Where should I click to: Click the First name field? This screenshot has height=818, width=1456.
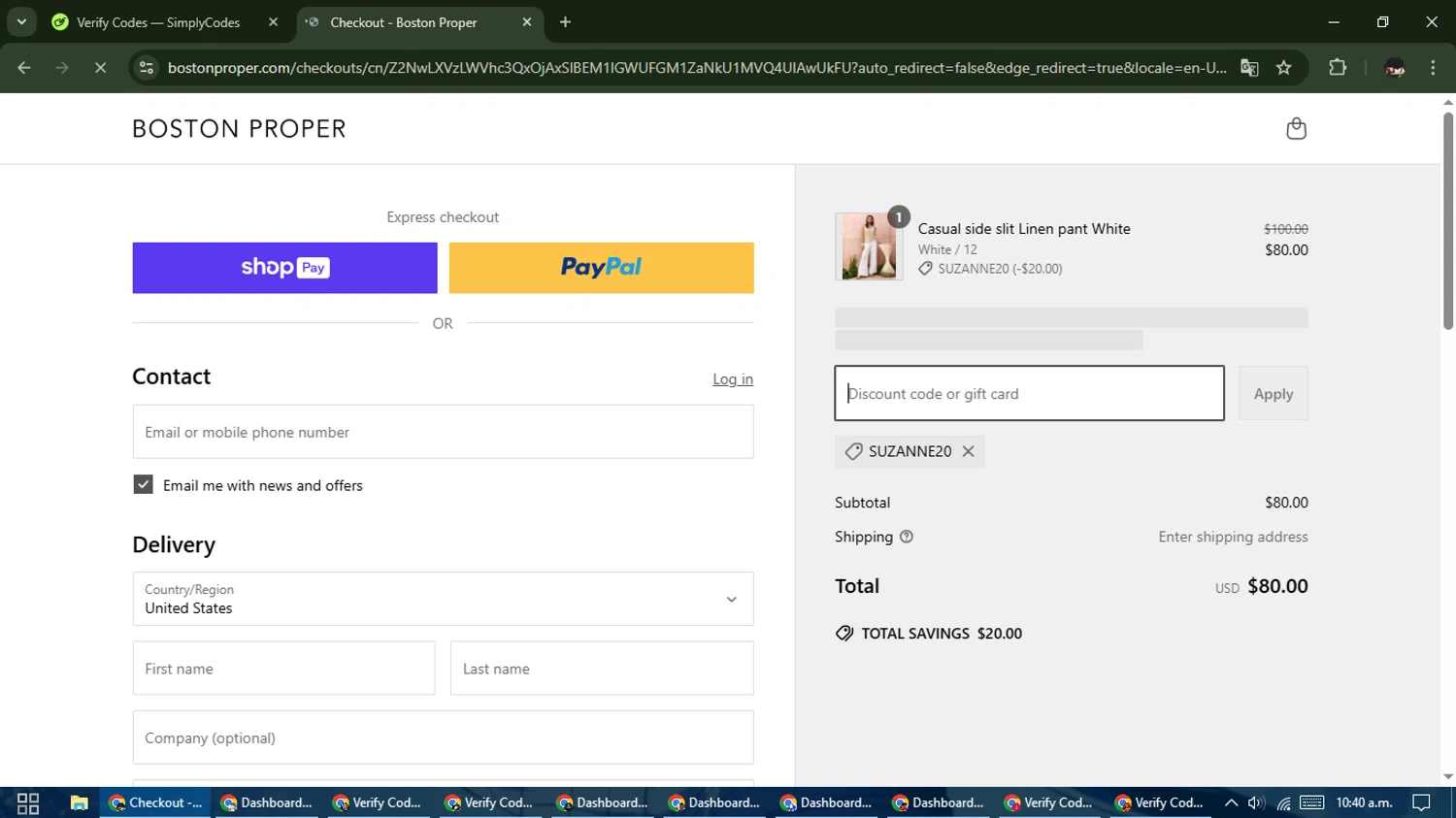coord(283,669)
